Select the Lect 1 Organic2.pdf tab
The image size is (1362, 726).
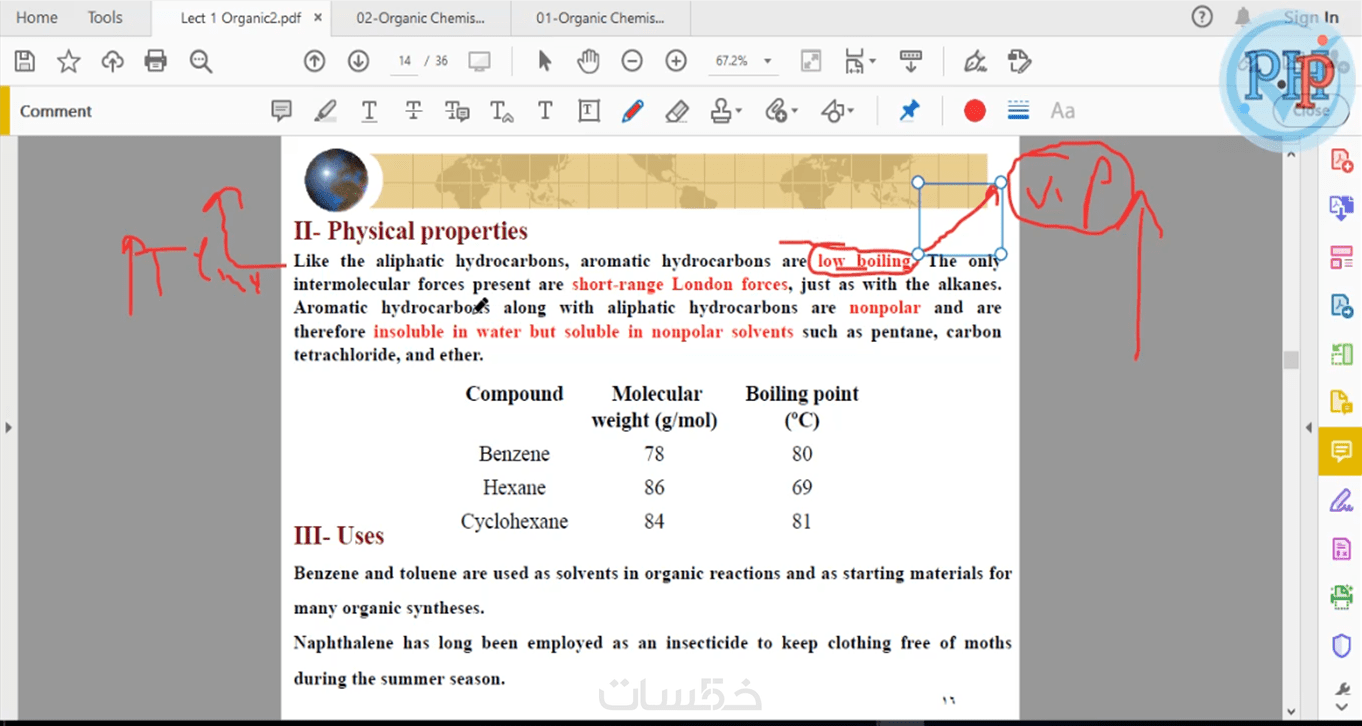(241, 18)
